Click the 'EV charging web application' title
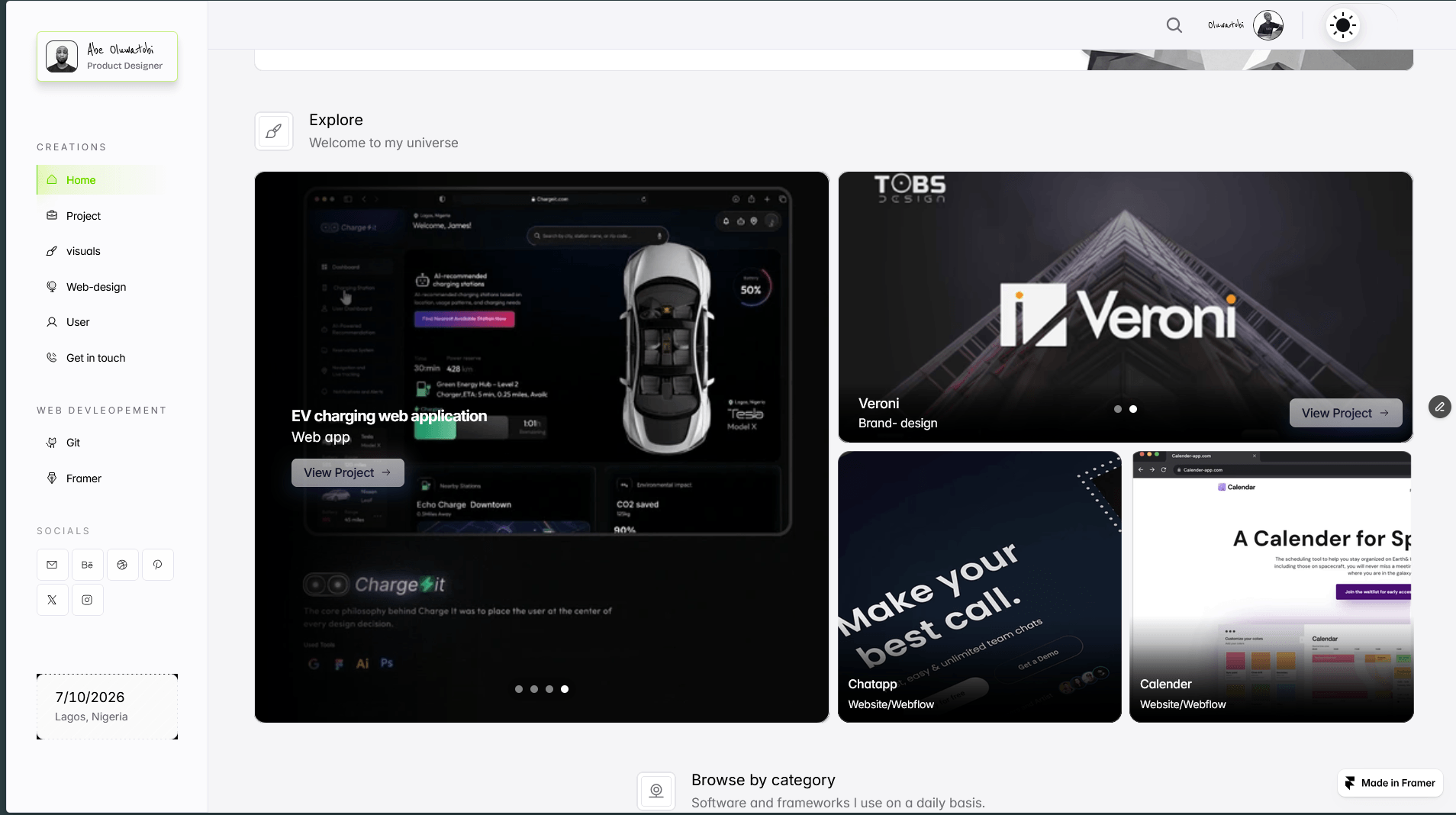Viewport: 1456px width, 815px height. pos(389,416)
